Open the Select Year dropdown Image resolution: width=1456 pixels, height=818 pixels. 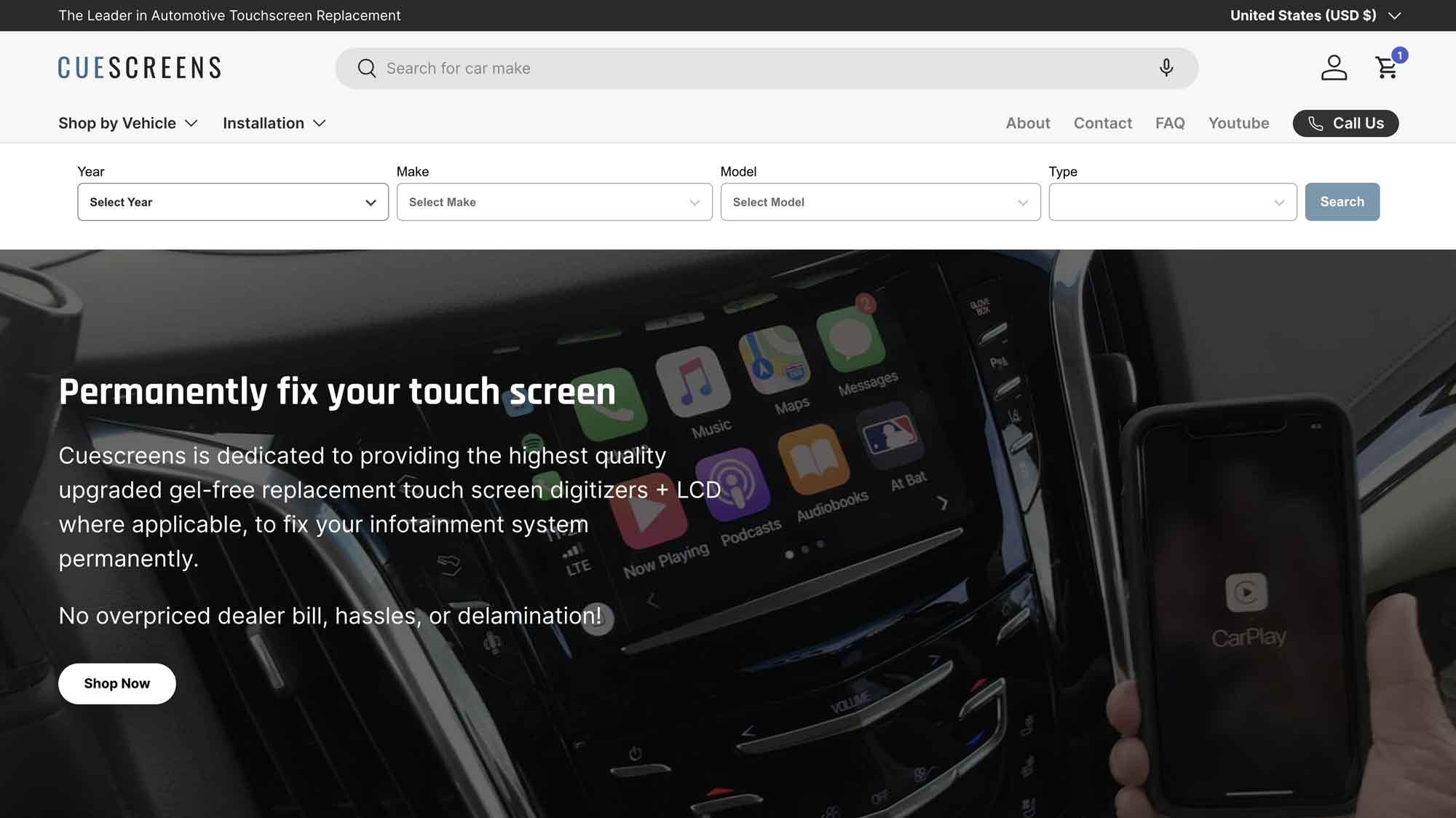[233, 202]
